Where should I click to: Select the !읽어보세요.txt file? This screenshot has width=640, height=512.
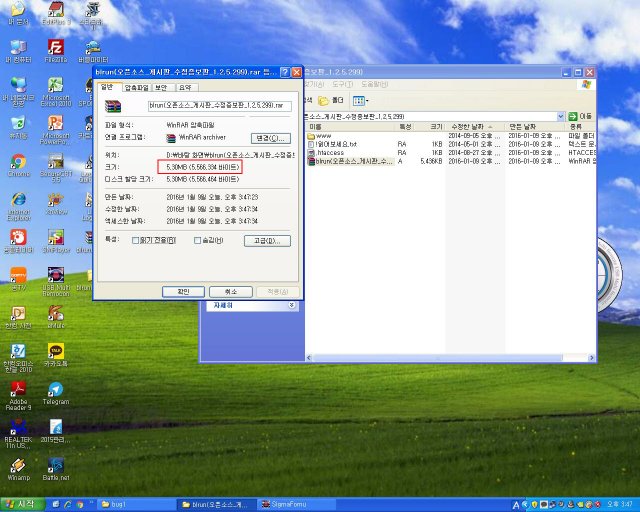(x=333, y=144)
